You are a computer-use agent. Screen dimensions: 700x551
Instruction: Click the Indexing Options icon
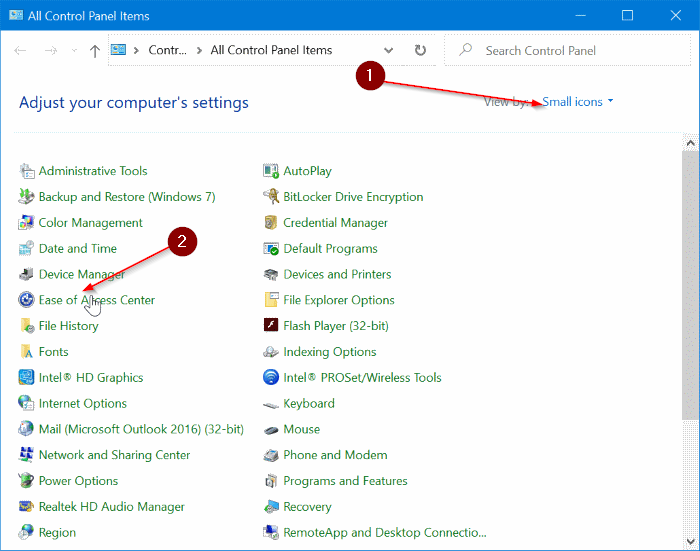coord(271,352)
